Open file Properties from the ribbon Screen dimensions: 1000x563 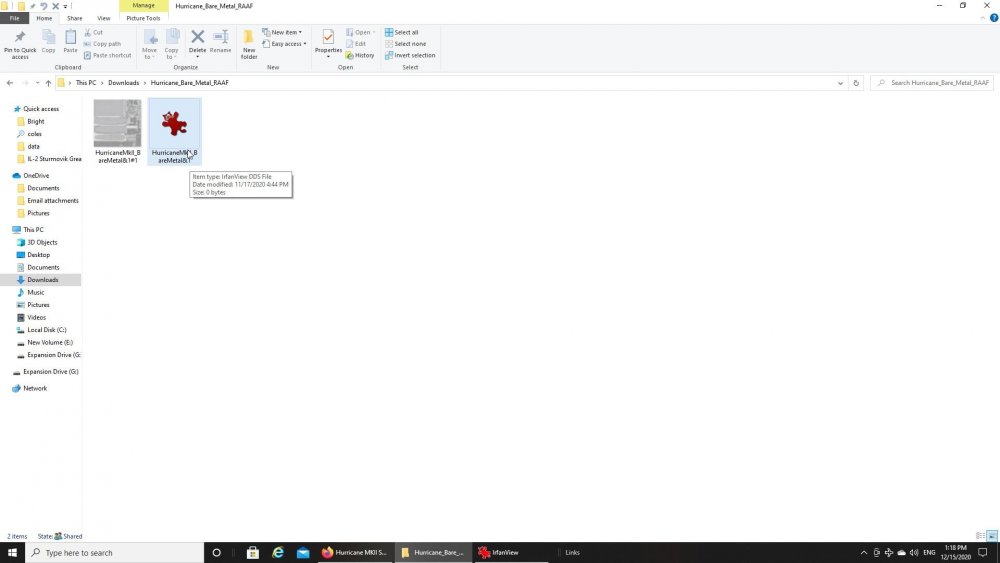coord(328,40)
